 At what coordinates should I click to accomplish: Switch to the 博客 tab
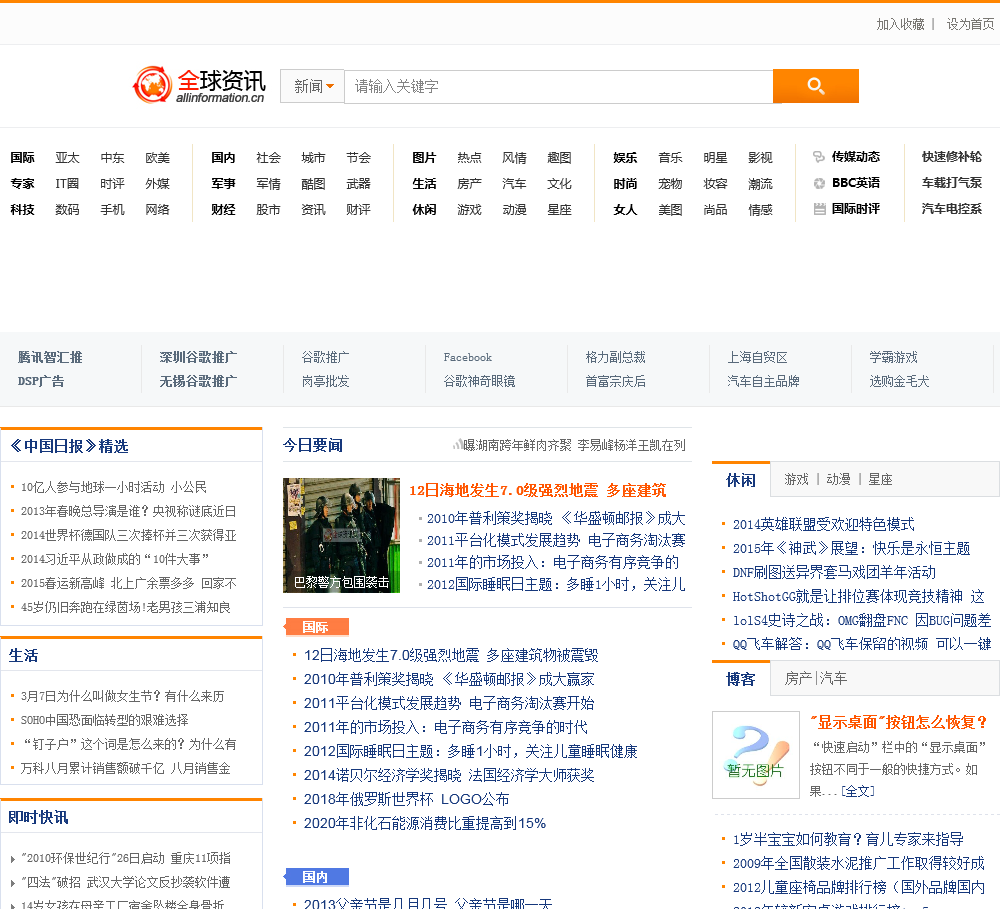tap(741, 679)
